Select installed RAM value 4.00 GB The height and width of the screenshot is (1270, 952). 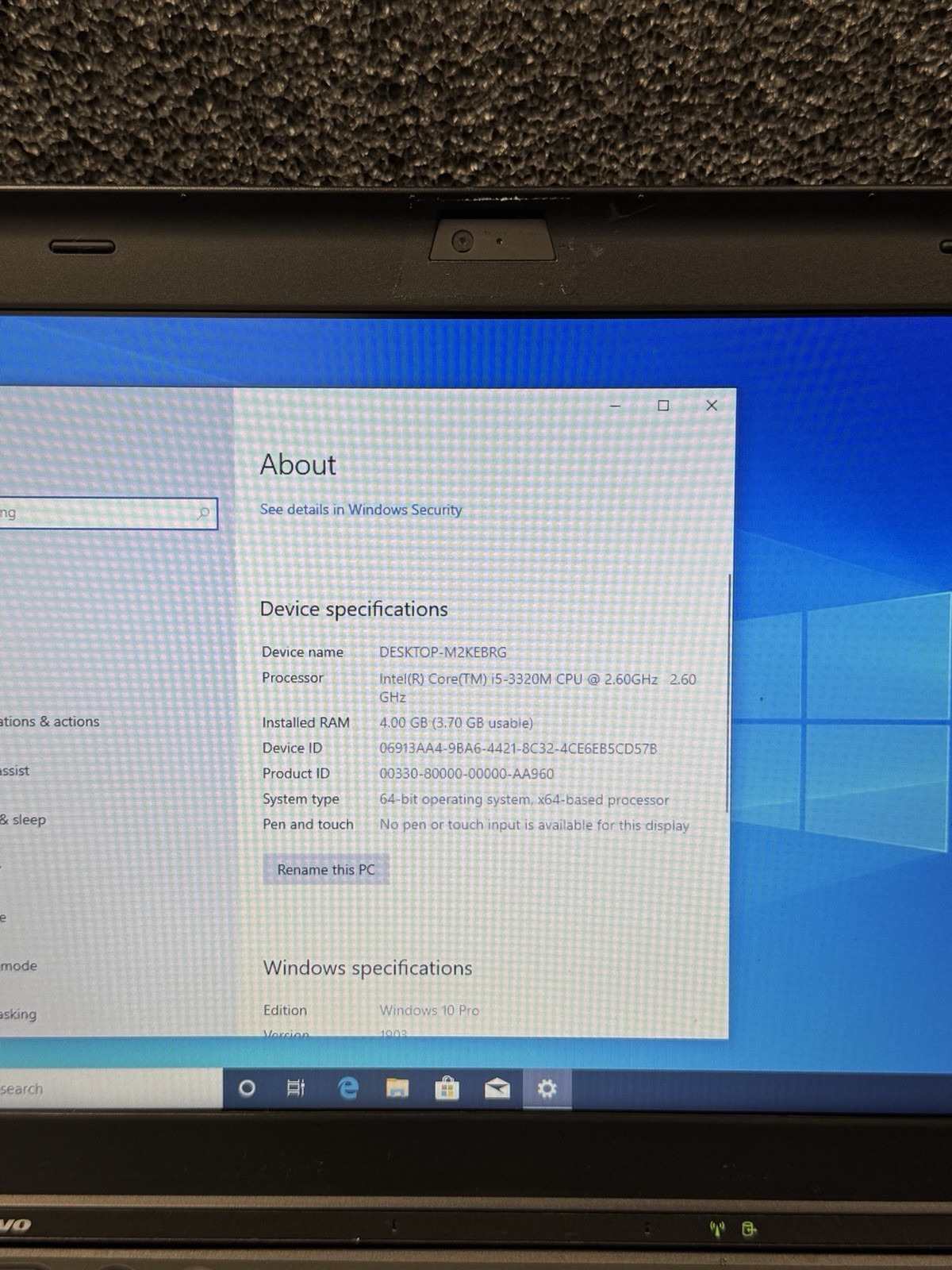(456, 723)
